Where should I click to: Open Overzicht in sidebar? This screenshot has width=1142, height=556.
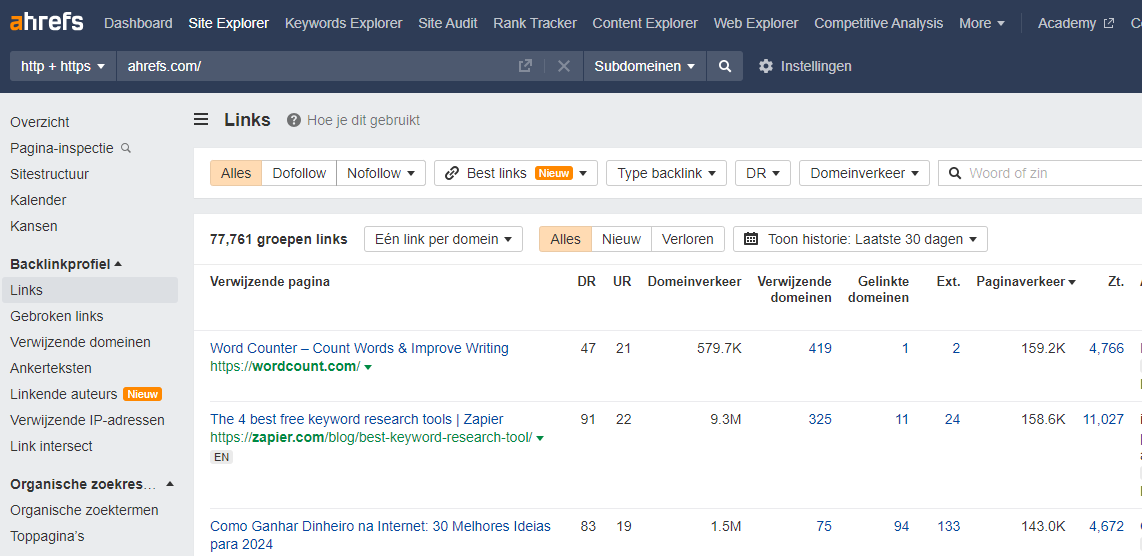point(40,122)
